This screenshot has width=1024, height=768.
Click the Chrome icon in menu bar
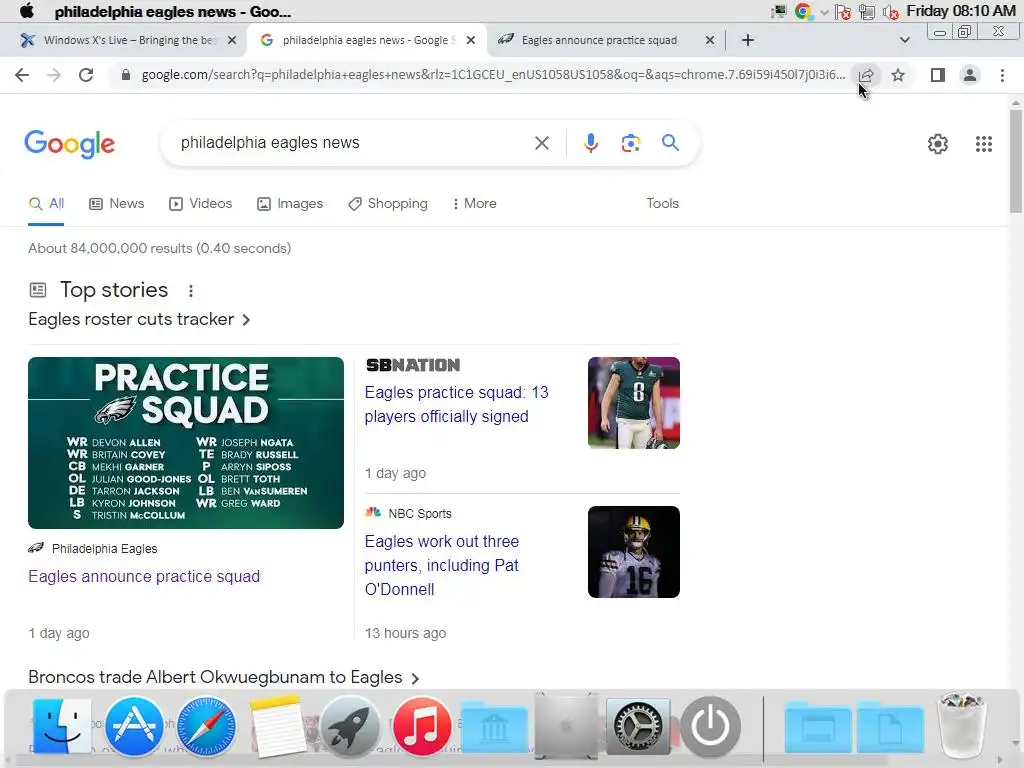click(803, 11)
